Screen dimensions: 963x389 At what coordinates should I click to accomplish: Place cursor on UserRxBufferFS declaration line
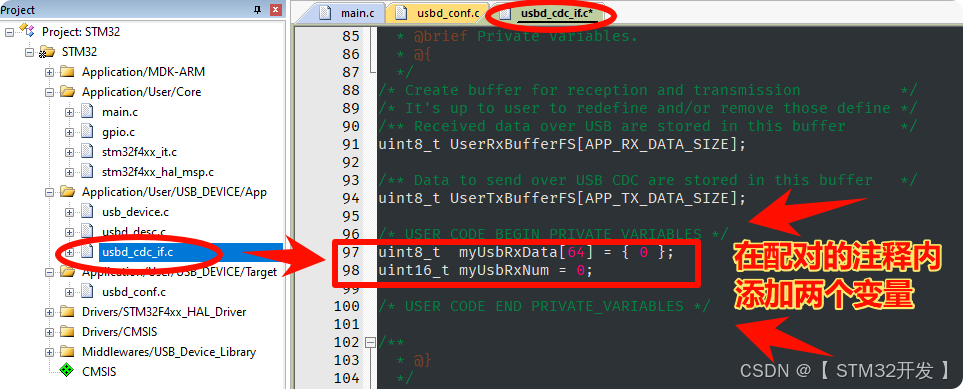click(x=562, y=144)
